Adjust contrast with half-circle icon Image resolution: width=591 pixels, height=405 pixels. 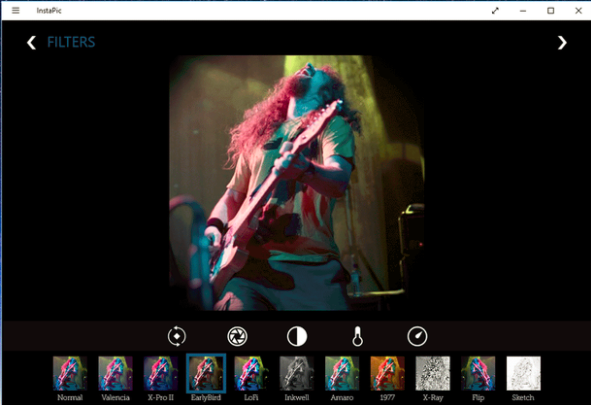[x=297, y=336]
